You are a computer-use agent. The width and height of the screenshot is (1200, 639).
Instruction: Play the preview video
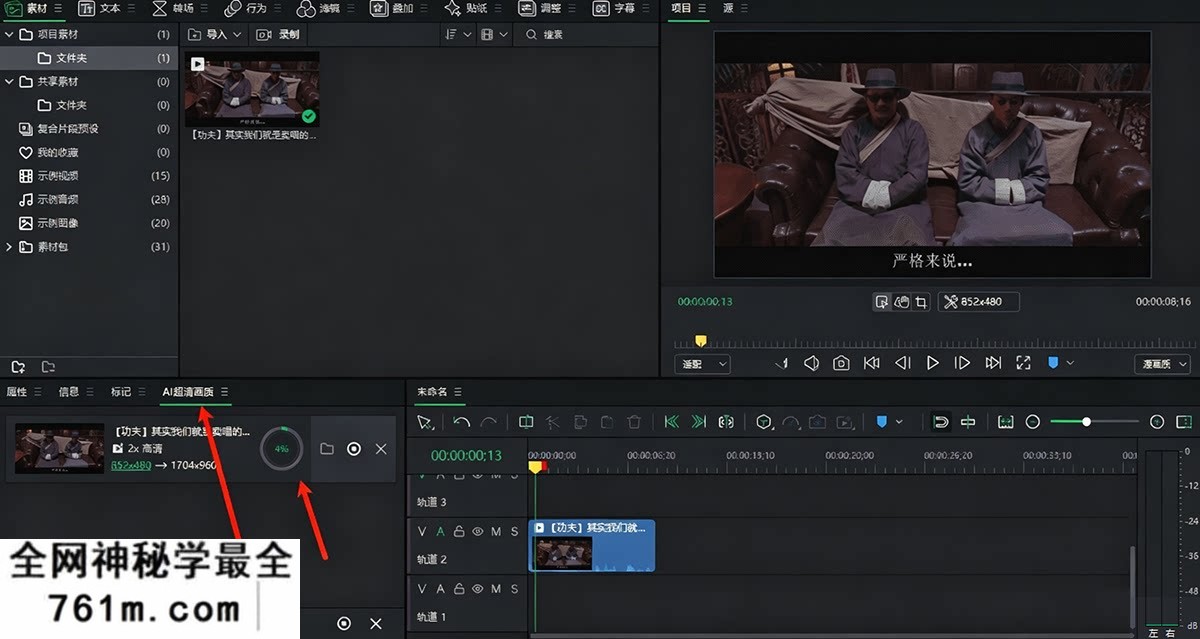pos(932,363)
